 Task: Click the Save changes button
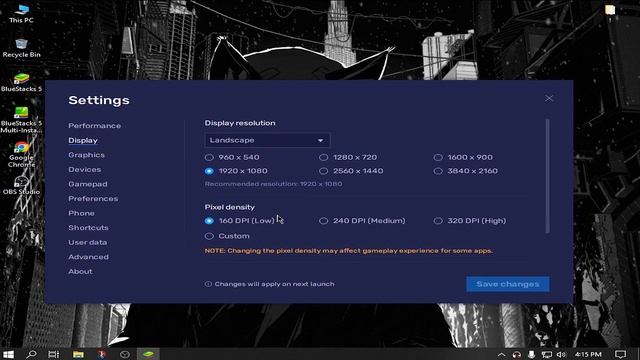[x=508, y=284]
